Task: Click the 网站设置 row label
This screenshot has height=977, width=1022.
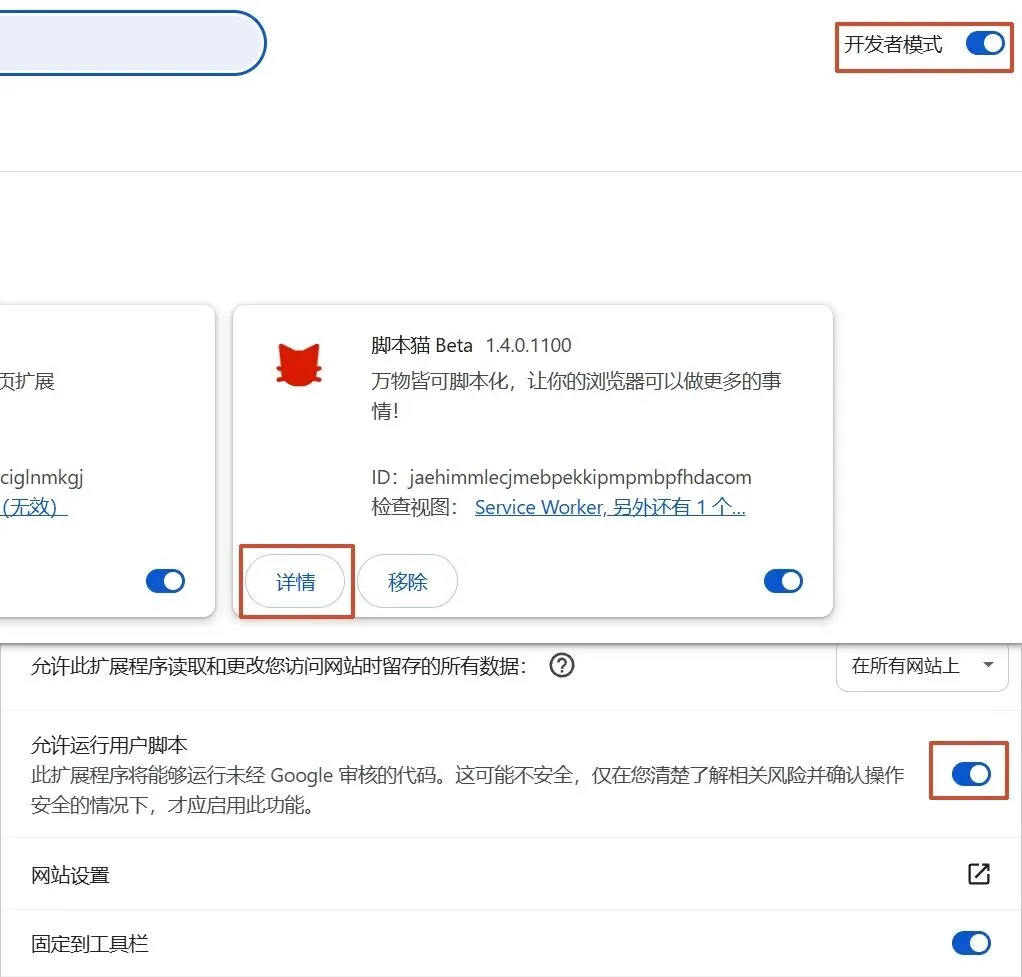Action: pos(70,875)
